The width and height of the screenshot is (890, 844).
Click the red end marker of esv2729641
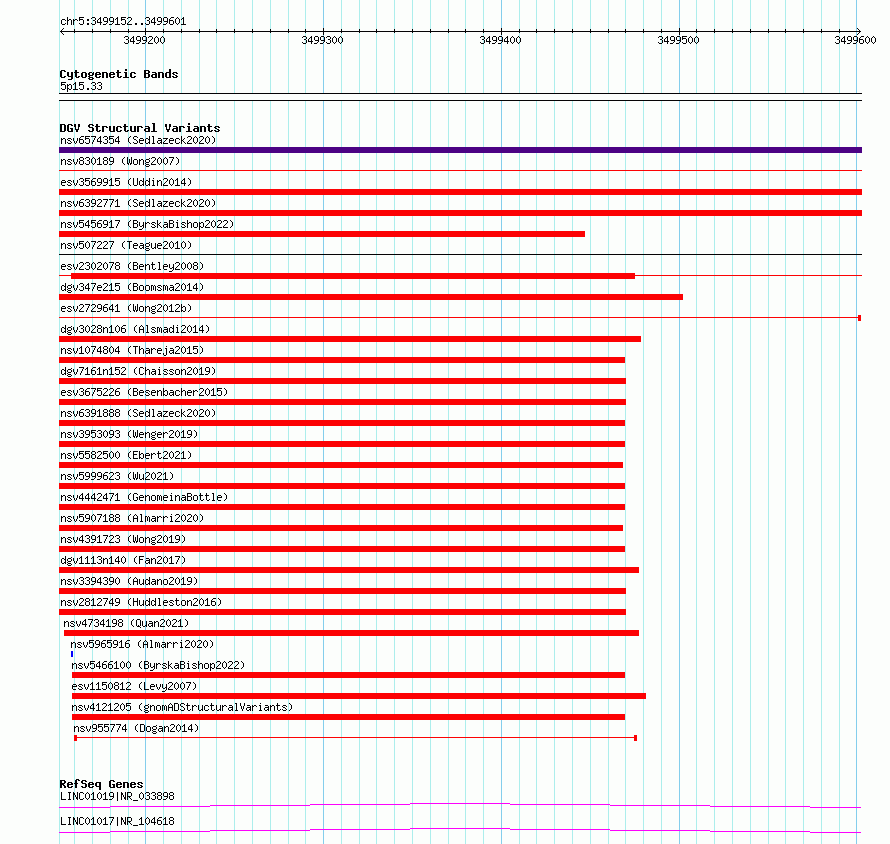(859, 318)
